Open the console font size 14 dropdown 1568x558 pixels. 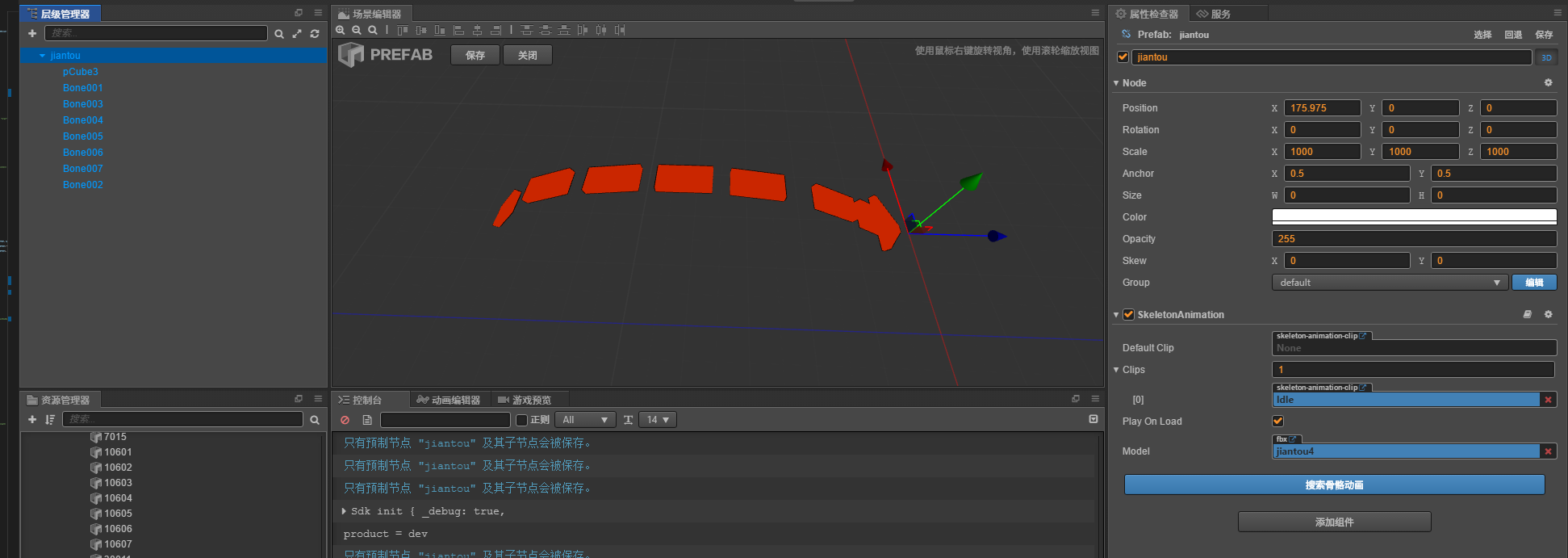click(x=658, y=420)
